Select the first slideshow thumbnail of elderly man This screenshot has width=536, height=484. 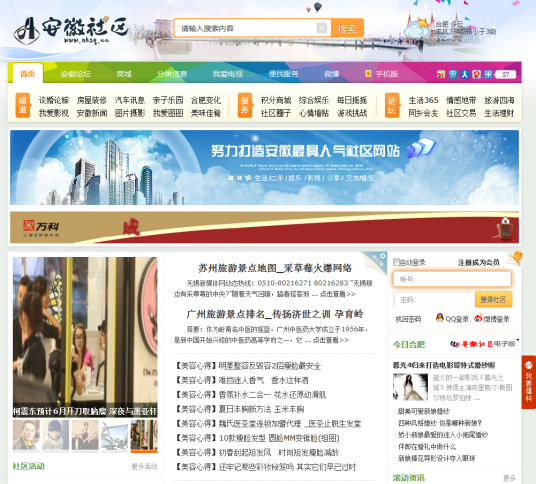(x=26, y=435)
